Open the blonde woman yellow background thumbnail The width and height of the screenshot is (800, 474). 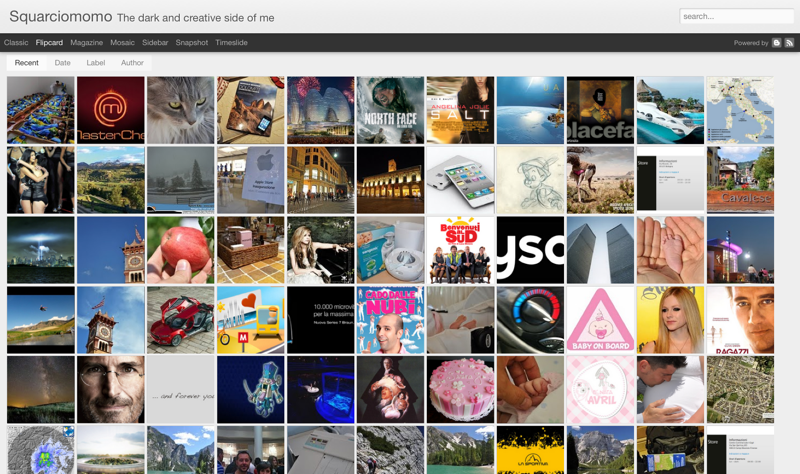[670, 320]
